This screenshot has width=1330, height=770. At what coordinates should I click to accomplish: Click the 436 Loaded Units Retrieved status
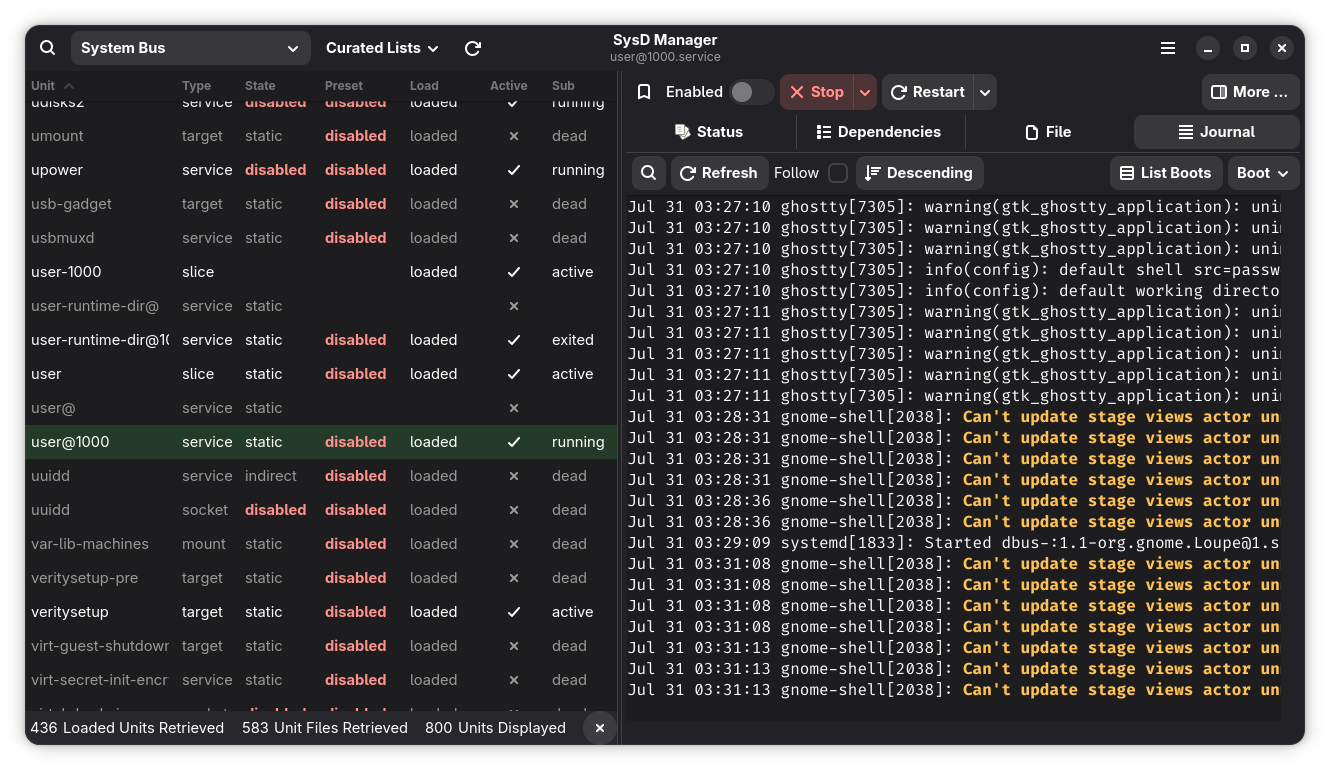127,728
